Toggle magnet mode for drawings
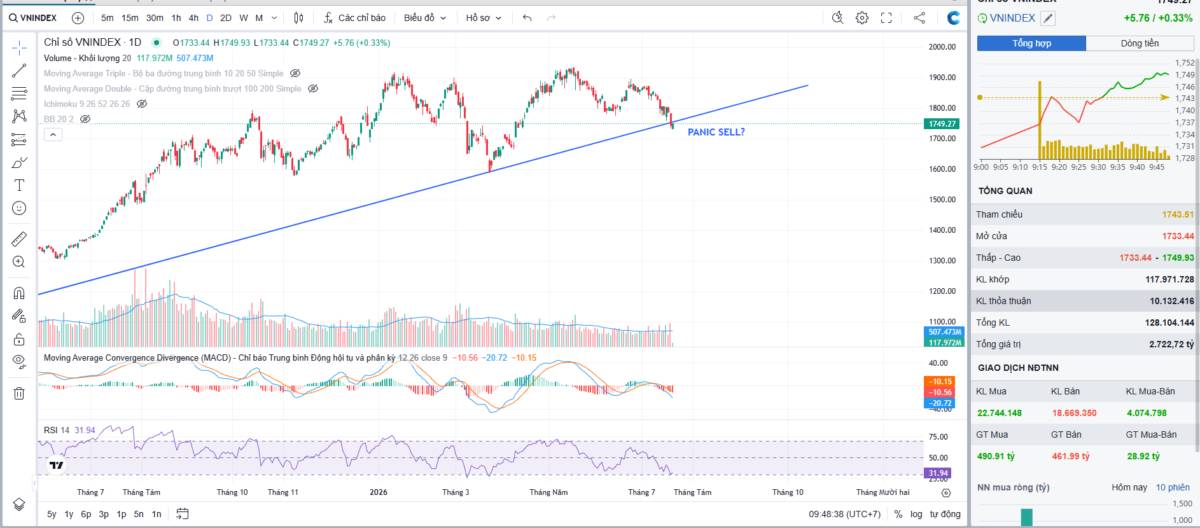1200x528 pixels. coord(18,293)
